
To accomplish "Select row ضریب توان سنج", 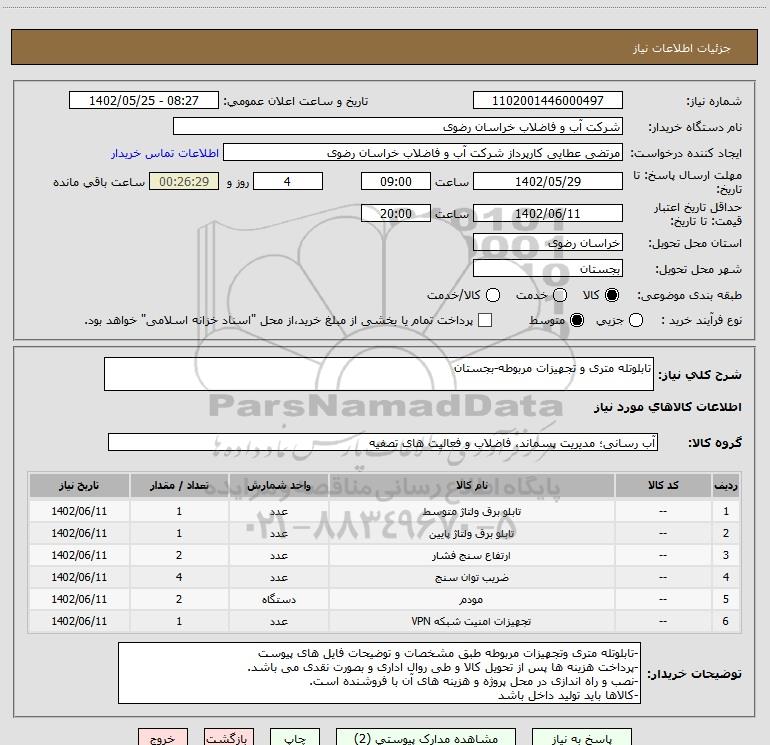I will (x=385, y=578).
